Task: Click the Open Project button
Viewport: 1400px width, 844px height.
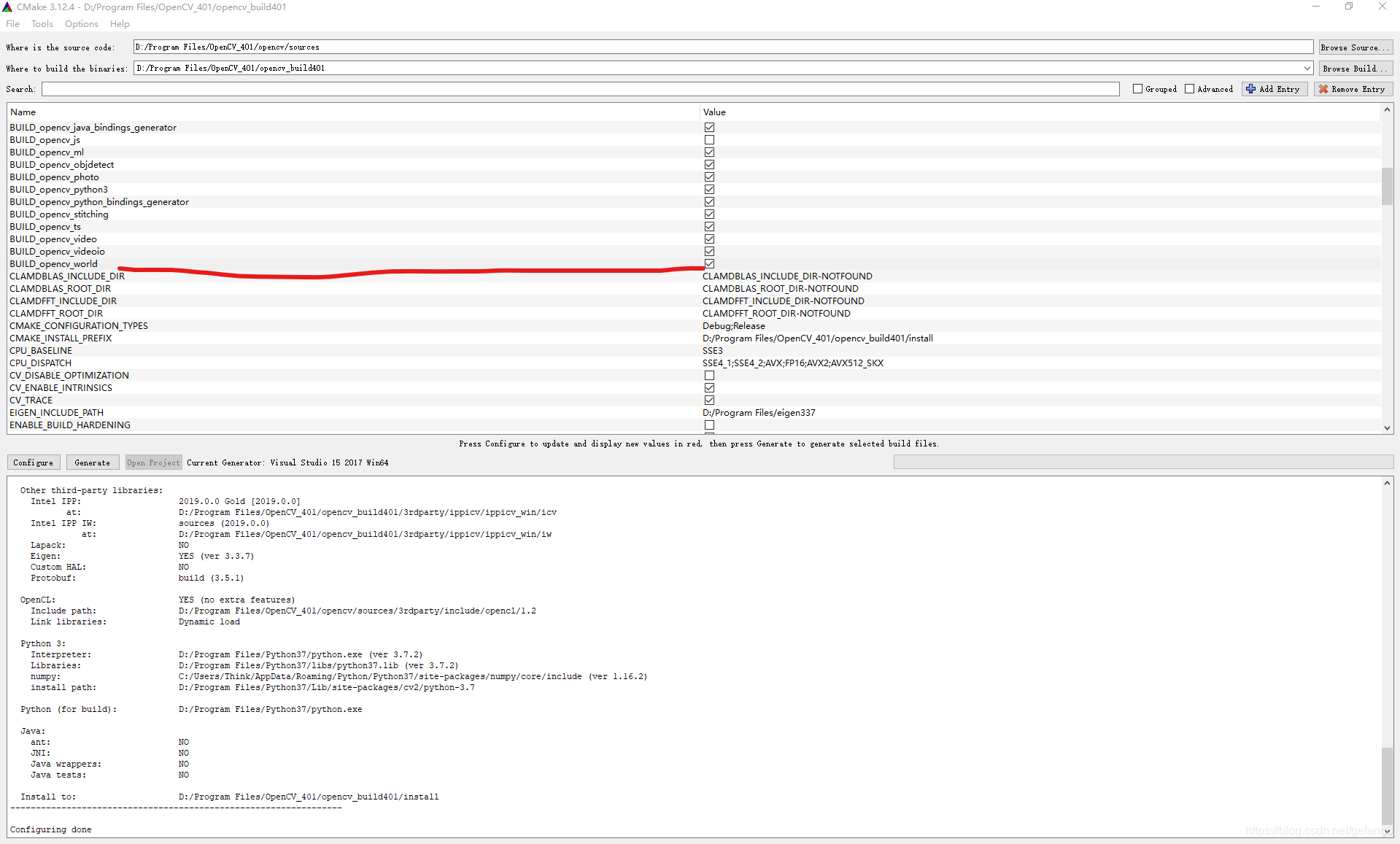Action: (x=153, y=462)
